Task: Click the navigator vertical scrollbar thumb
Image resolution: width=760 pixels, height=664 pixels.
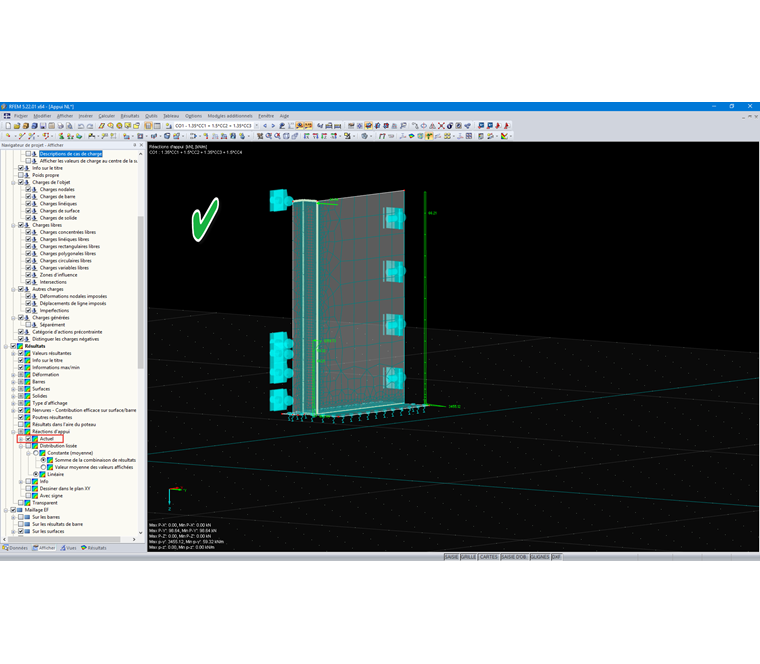Action: pos(141,292)
